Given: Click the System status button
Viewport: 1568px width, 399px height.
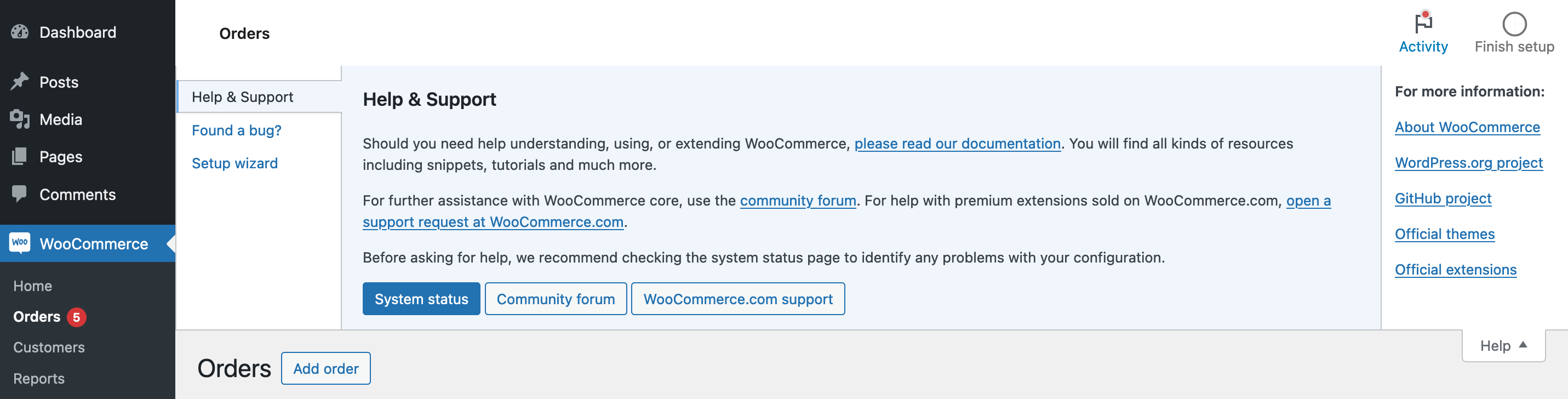Looking at the screenshot, I should coord(421,299).
